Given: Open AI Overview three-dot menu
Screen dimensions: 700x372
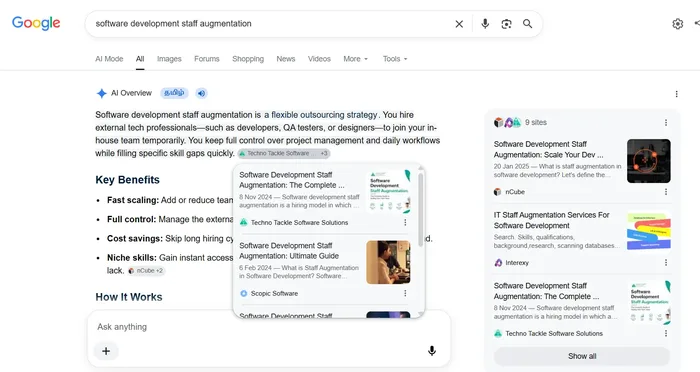Looking at the screenshot, I should (676, 94).
